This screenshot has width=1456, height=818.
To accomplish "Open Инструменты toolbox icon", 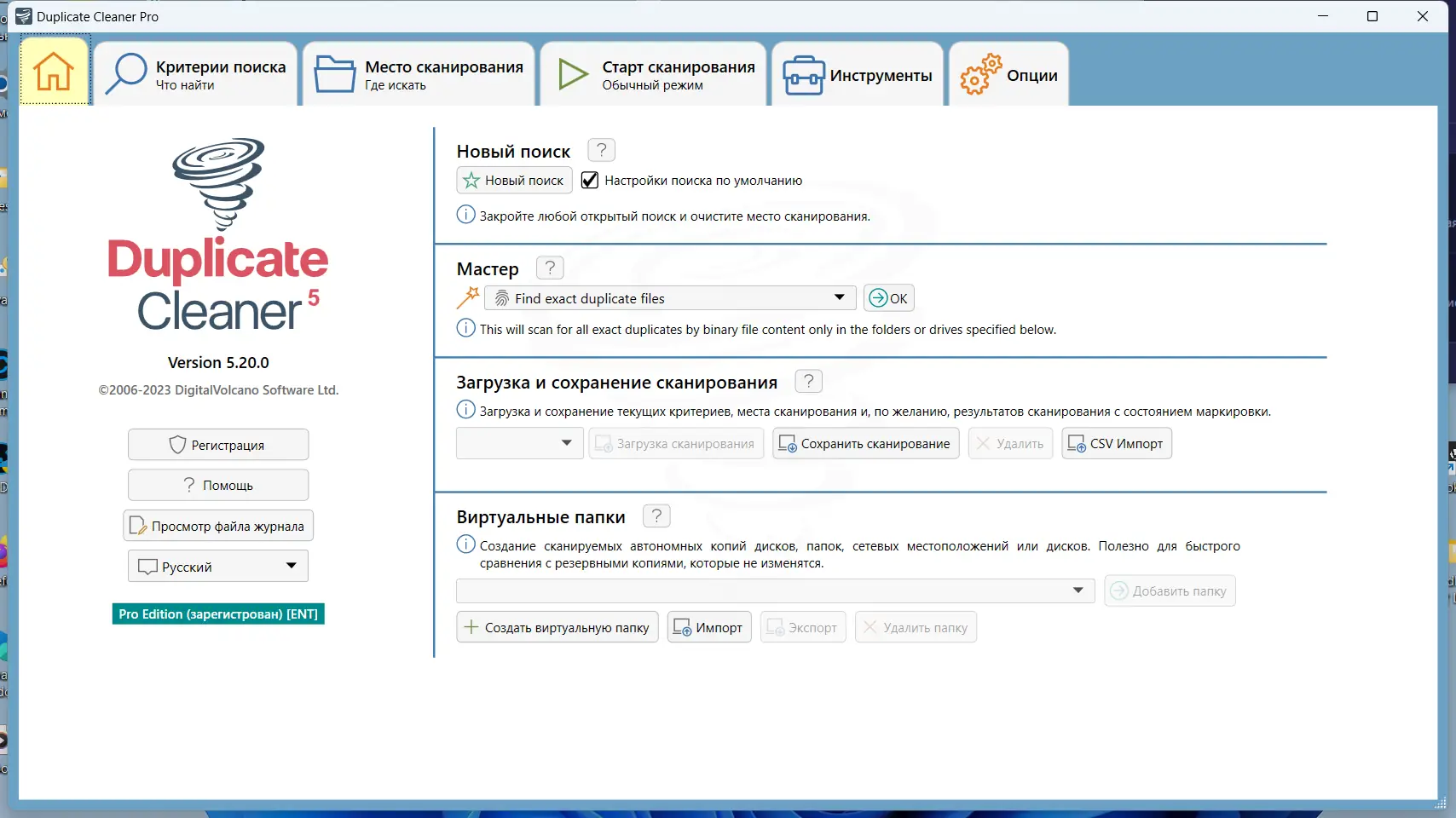I will pos(802,74).
